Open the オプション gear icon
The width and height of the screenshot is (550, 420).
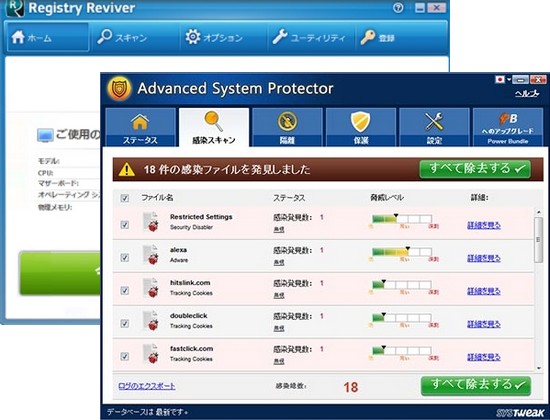(x=193, y=36)
